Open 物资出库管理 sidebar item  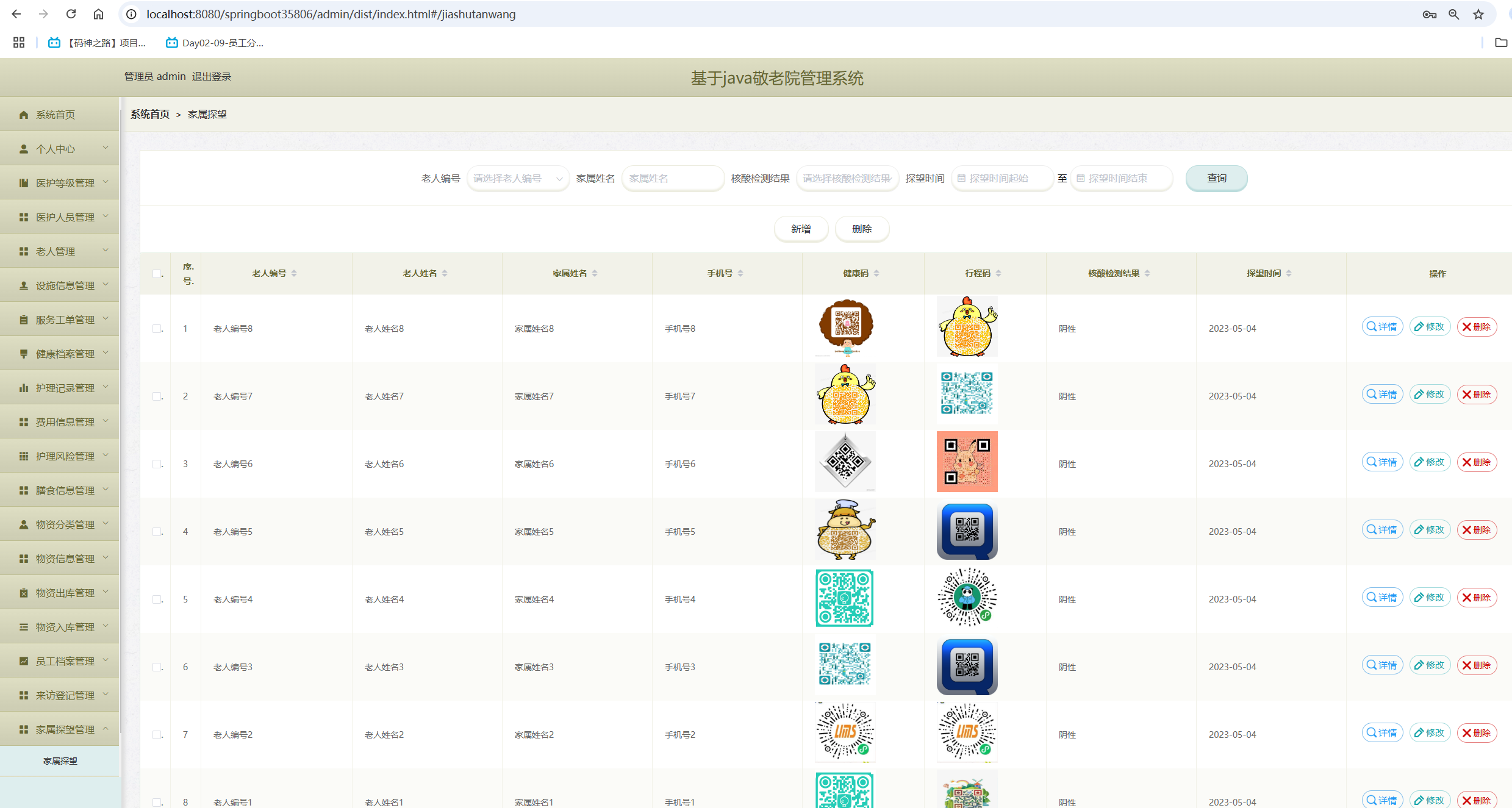60,593
